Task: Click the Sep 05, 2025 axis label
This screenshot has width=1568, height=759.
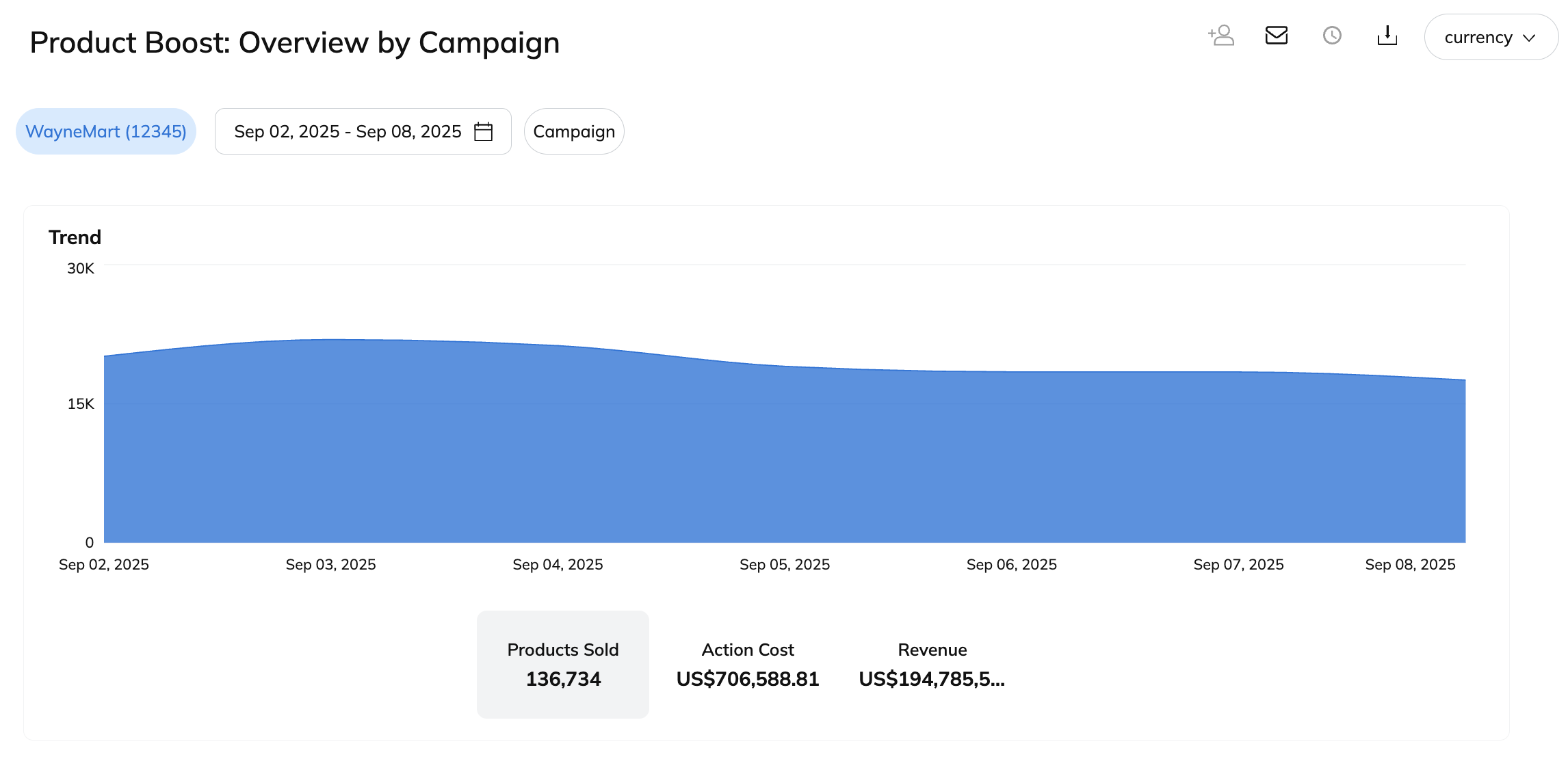Action: point(785,564)
